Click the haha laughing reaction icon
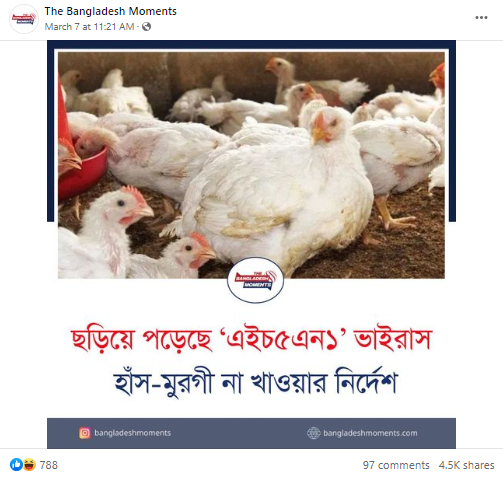This screenshot has height=478, width=503. point(29,464)
